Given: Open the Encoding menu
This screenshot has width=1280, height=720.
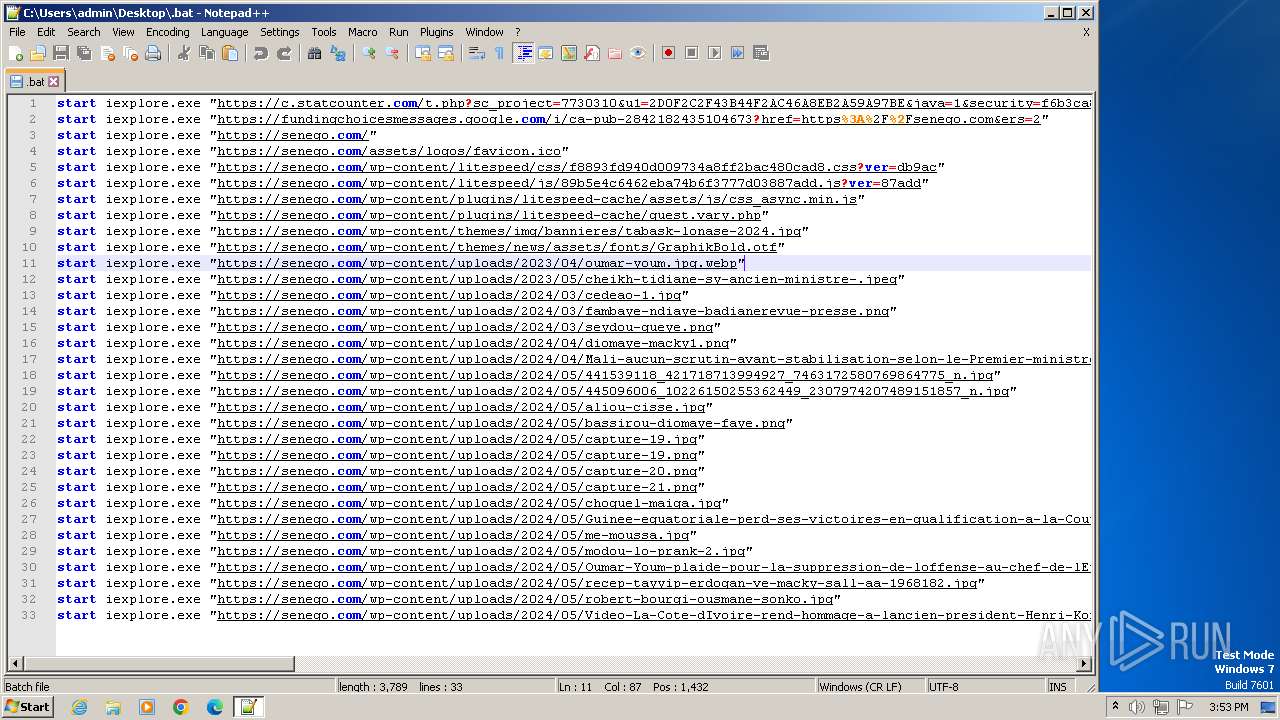Looking at the screenshot, I should coord(167,32).
